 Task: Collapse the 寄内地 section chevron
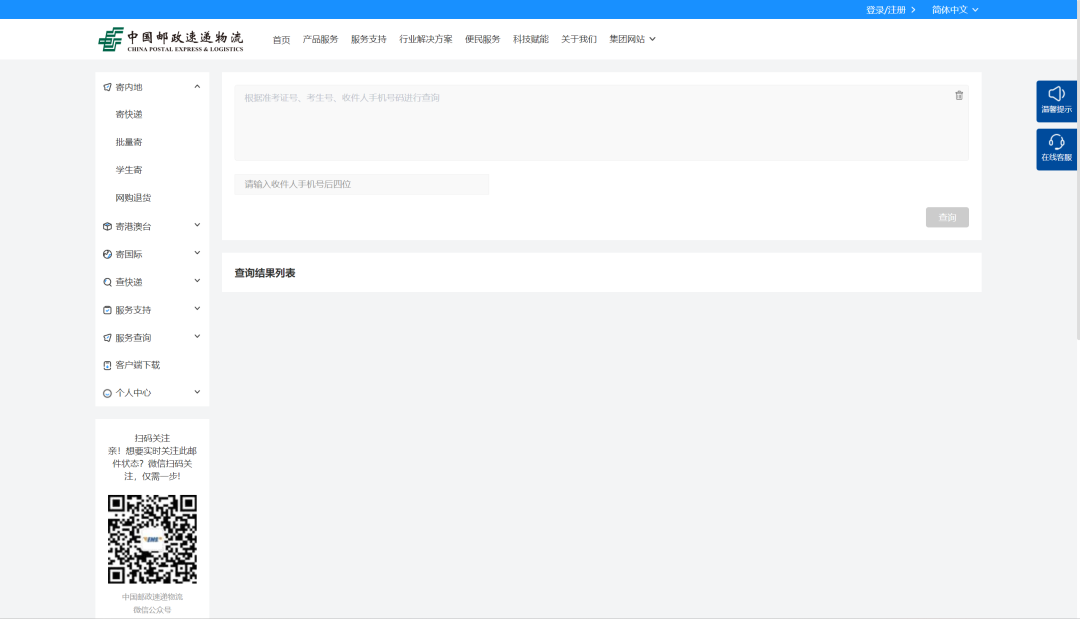click(x=197, y=87)
